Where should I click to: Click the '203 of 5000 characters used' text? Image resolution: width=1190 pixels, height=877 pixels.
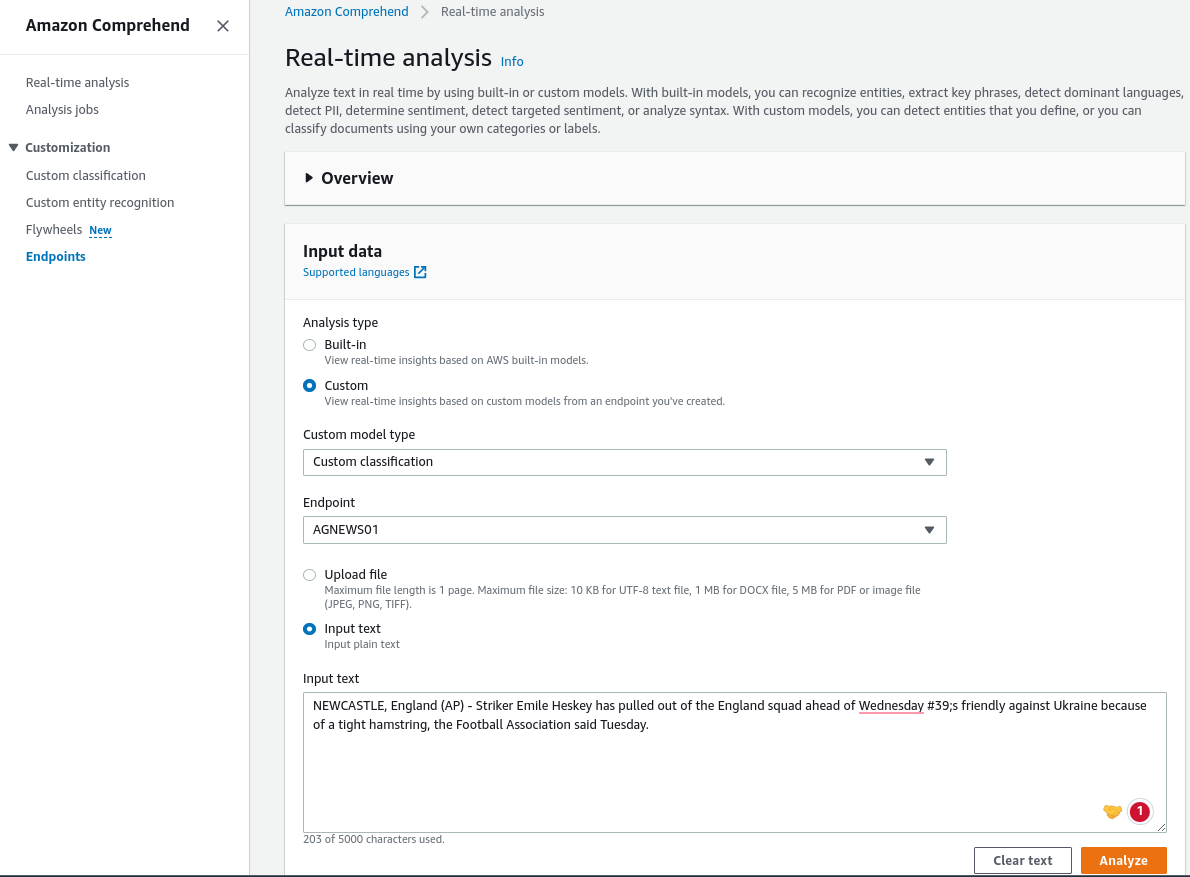coord(373,839)
